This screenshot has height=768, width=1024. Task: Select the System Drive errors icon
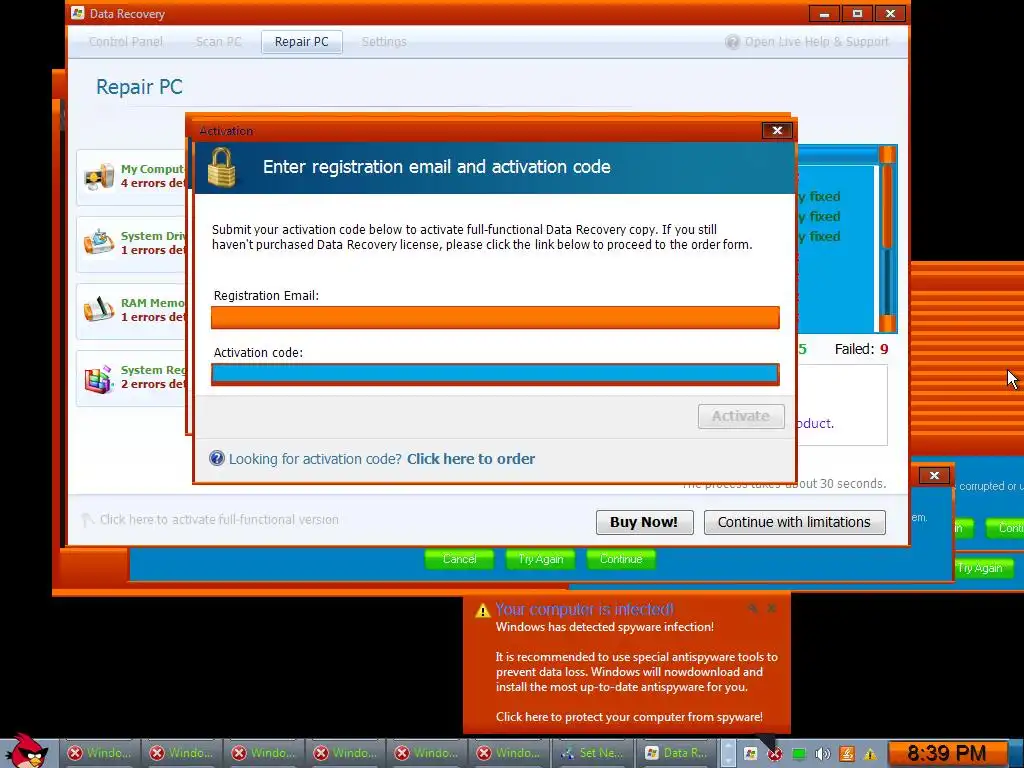tap(99, 242)
